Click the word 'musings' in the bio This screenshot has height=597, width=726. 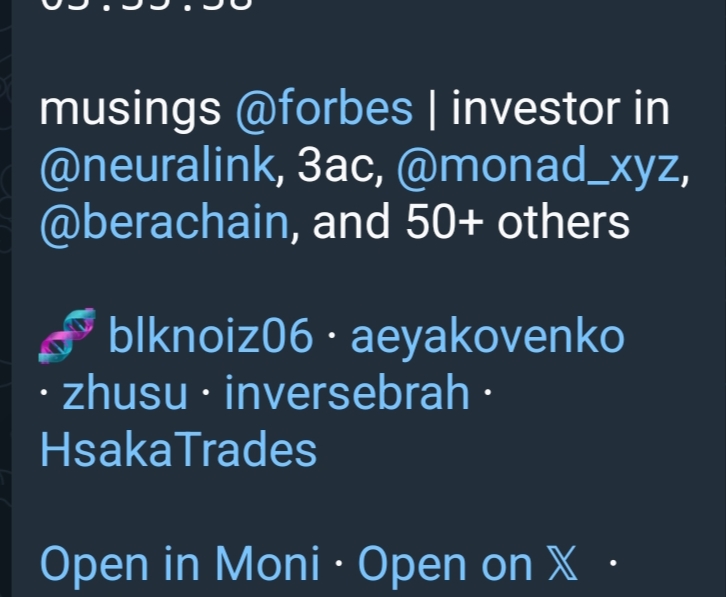pyautogui.click(x=130, y=109)
